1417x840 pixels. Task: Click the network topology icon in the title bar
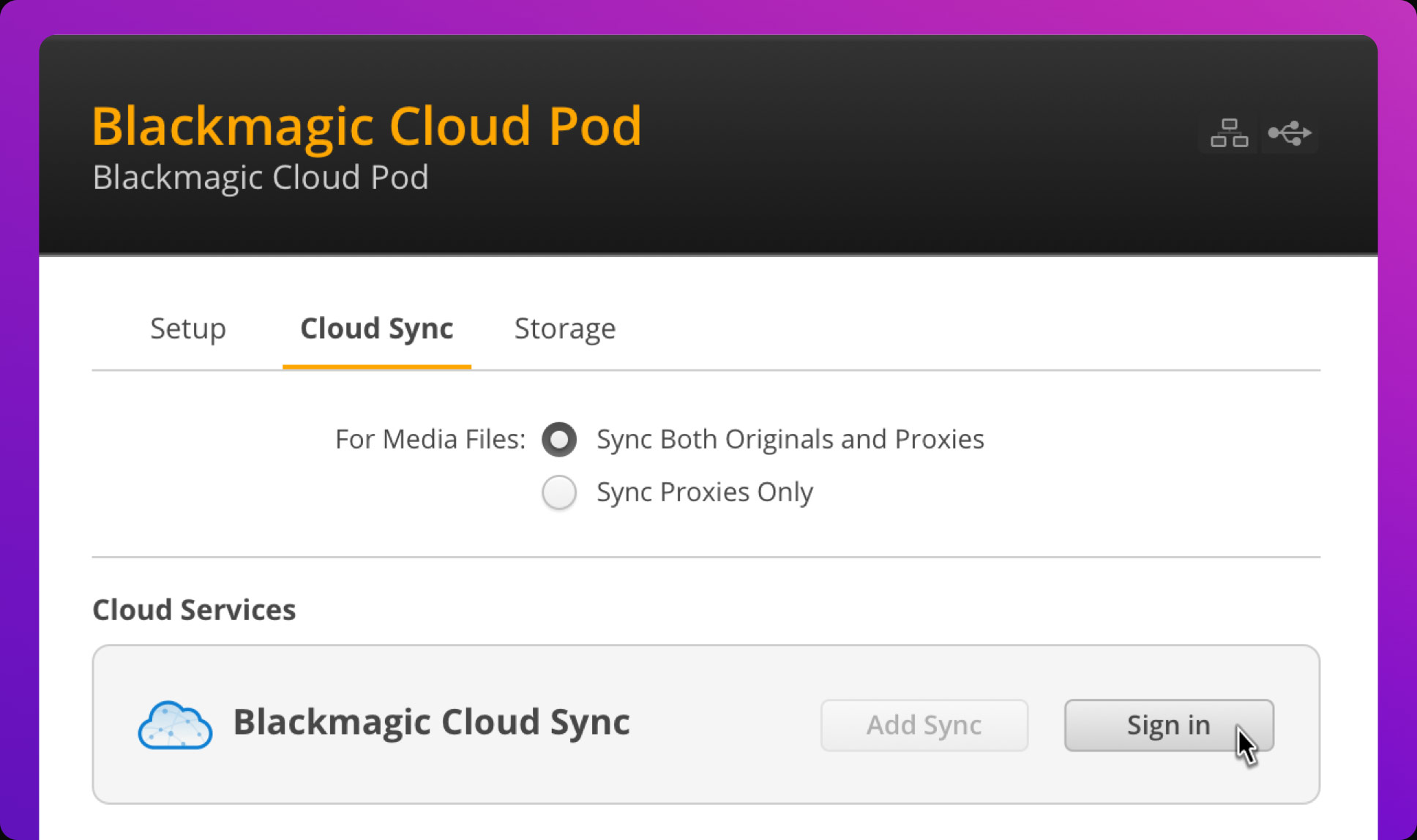pos(1228,132)
